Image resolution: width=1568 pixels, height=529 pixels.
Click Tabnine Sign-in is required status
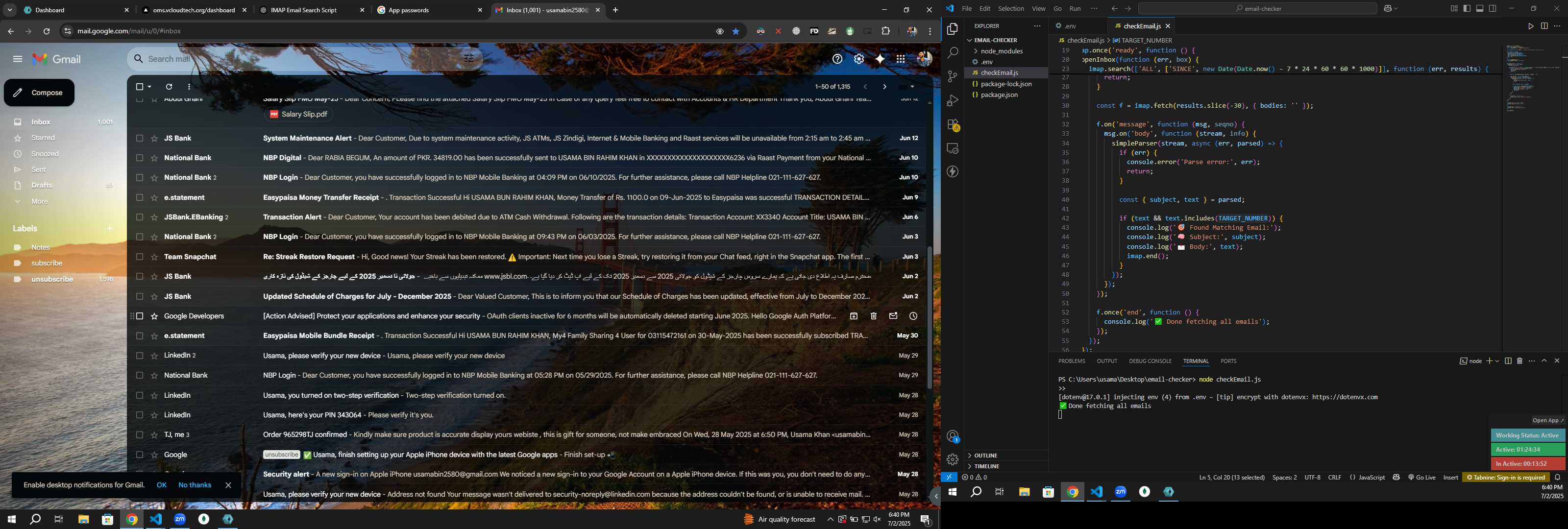pos(1506,477)
